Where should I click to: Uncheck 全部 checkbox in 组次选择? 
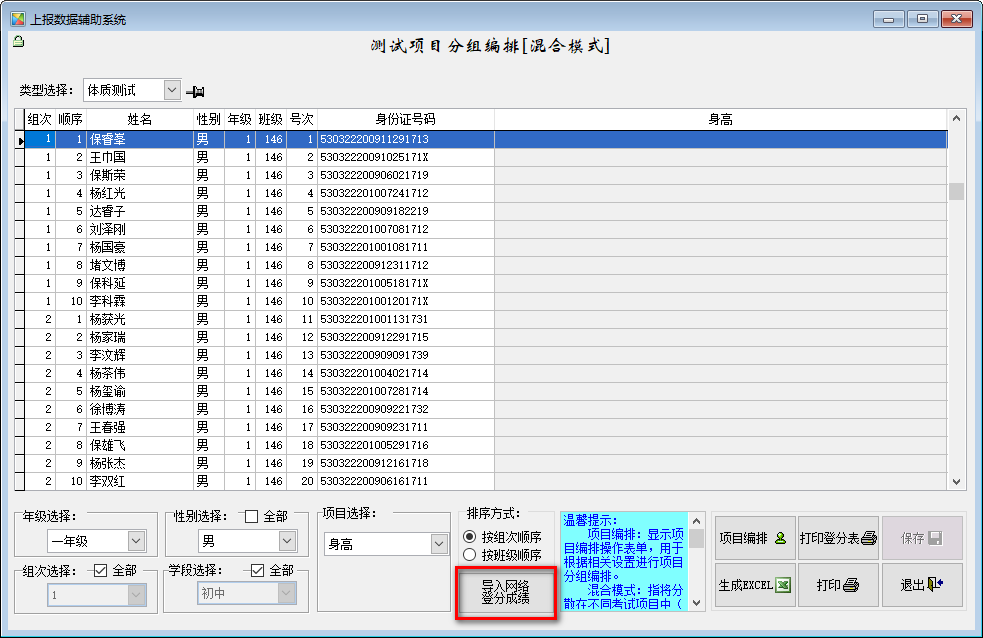100,571
